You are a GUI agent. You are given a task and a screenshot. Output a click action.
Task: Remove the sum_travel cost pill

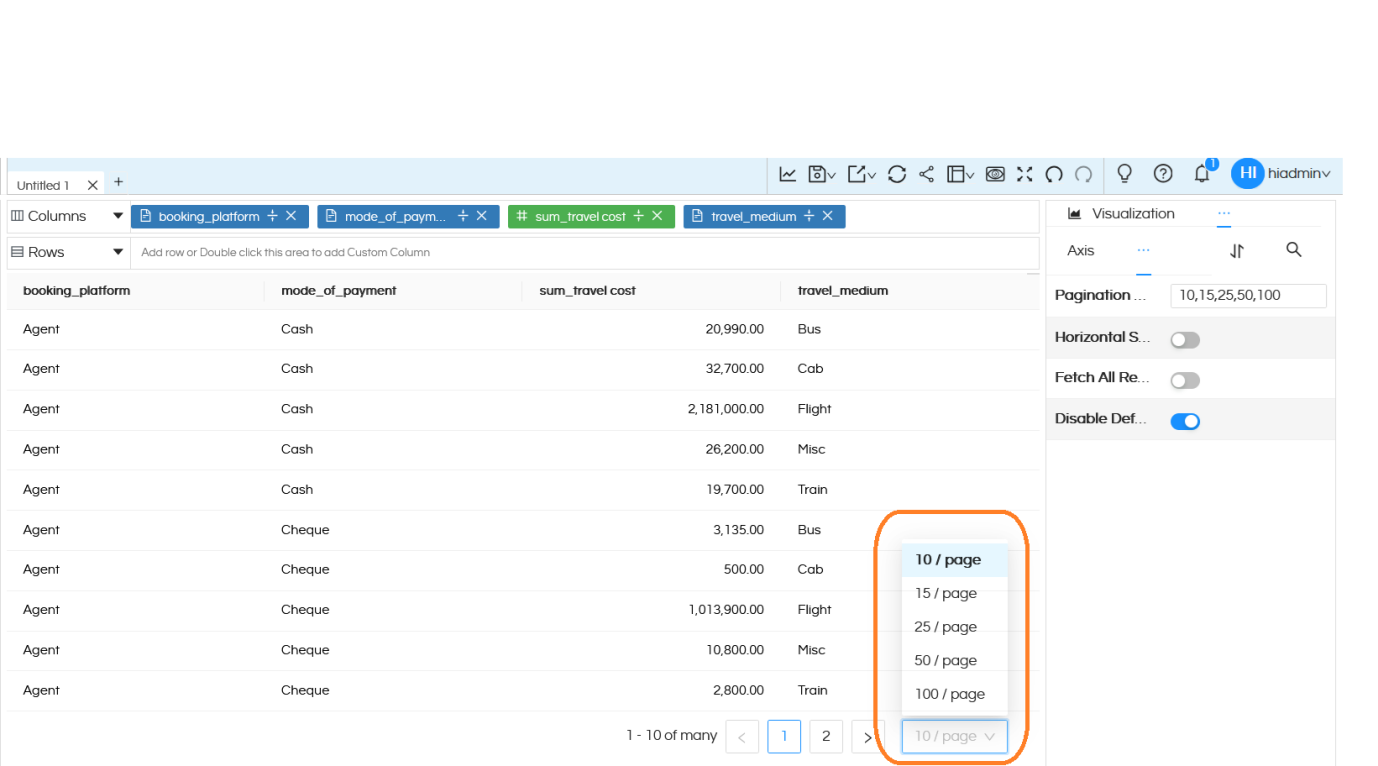(x=657, y=216)
